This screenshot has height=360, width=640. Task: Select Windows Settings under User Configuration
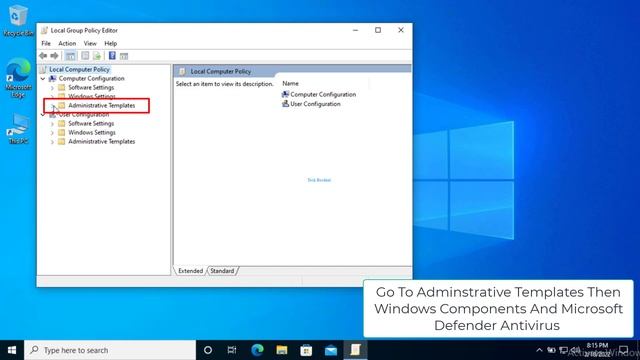tap(92, 132)
